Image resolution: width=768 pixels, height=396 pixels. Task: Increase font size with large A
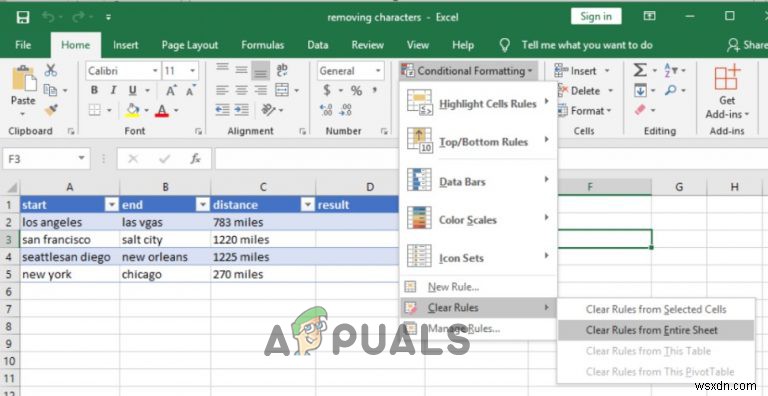coord(171,91)
